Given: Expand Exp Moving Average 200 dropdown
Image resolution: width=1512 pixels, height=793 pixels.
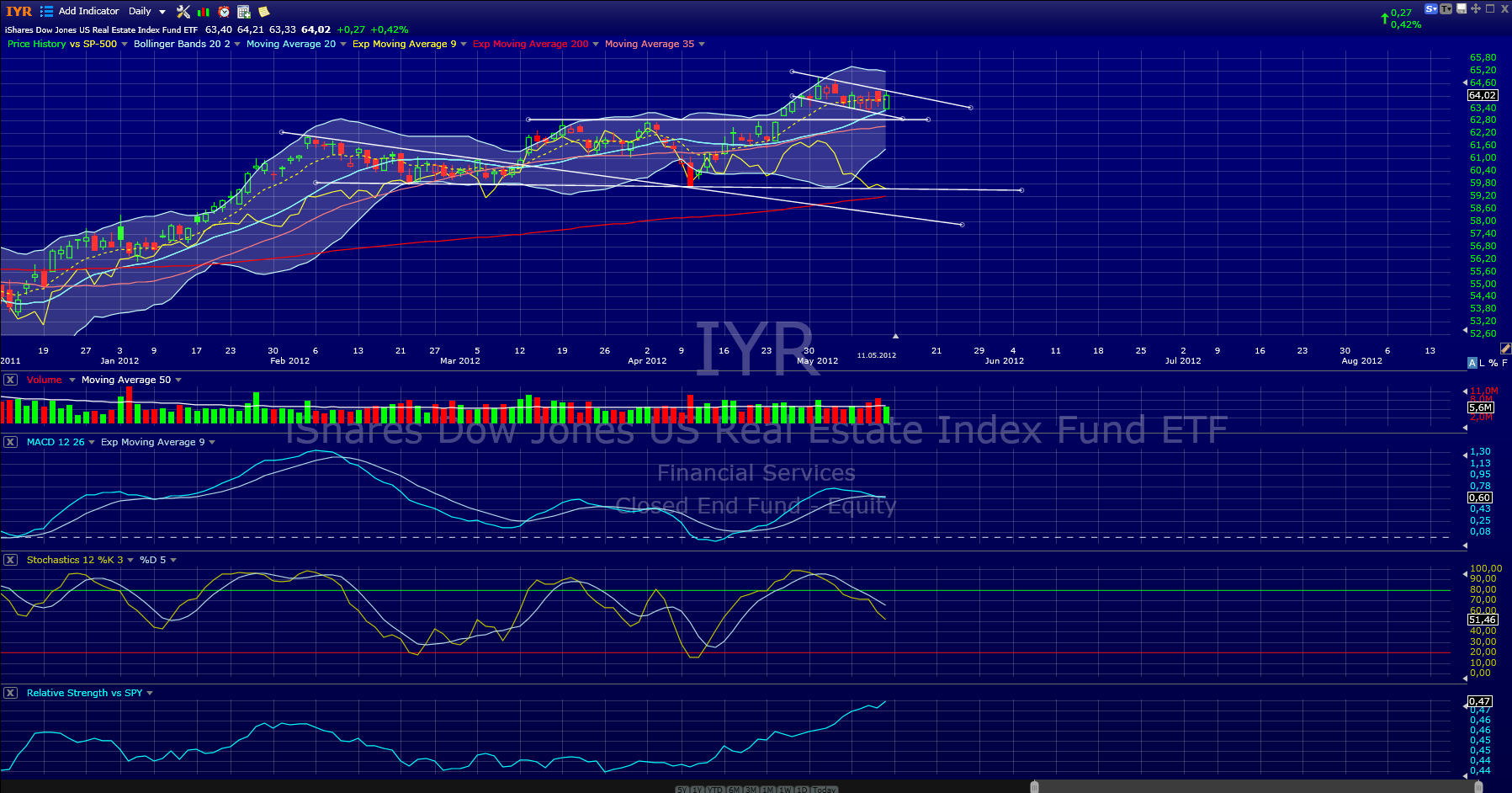Looking at the screenshot, I should (596, 44).
